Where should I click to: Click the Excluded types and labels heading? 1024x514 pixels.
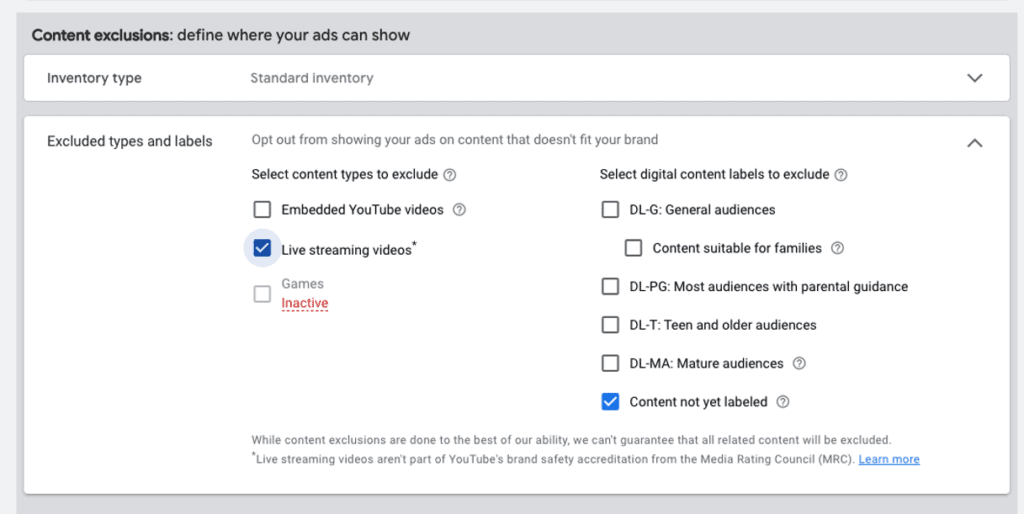[129, 142]
